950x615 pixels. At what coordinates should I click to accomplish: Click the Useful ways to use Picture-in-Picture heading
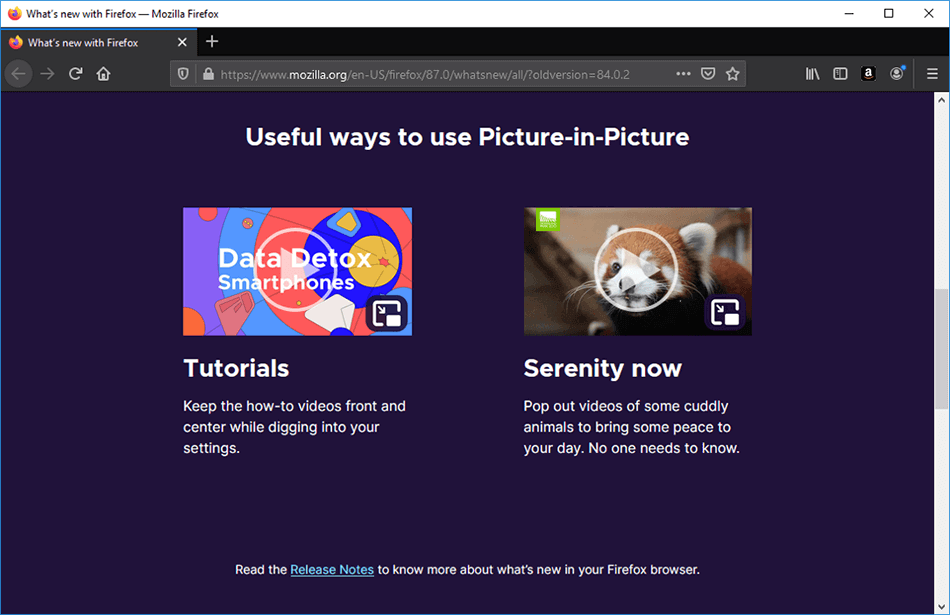(x=467, y=138)
